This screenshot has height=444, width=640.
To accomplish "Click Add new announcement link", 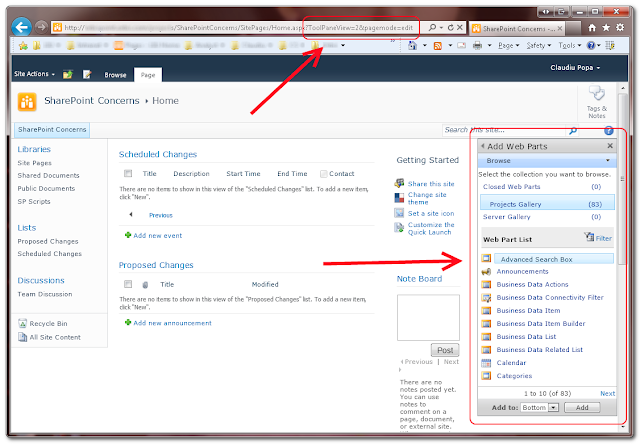I will click(172, 323).
